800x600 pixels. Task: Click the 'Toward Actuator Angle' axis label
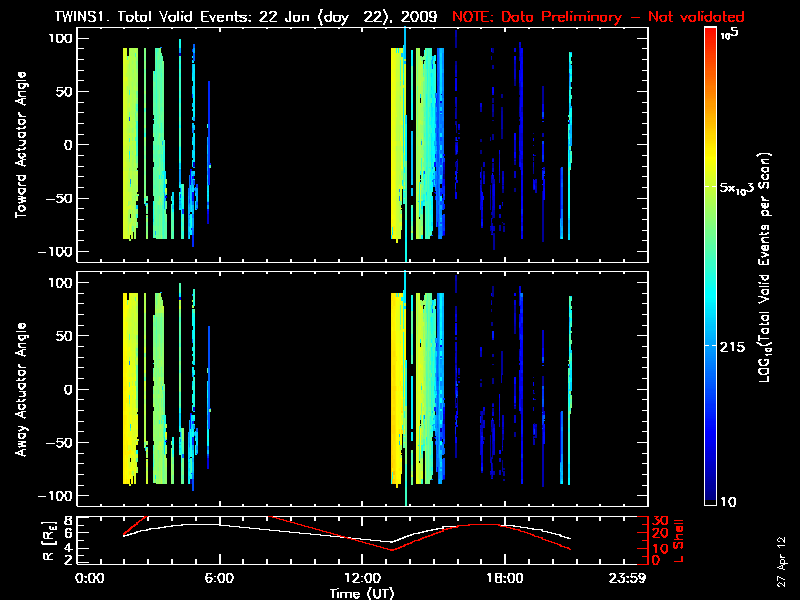[20, 146]
